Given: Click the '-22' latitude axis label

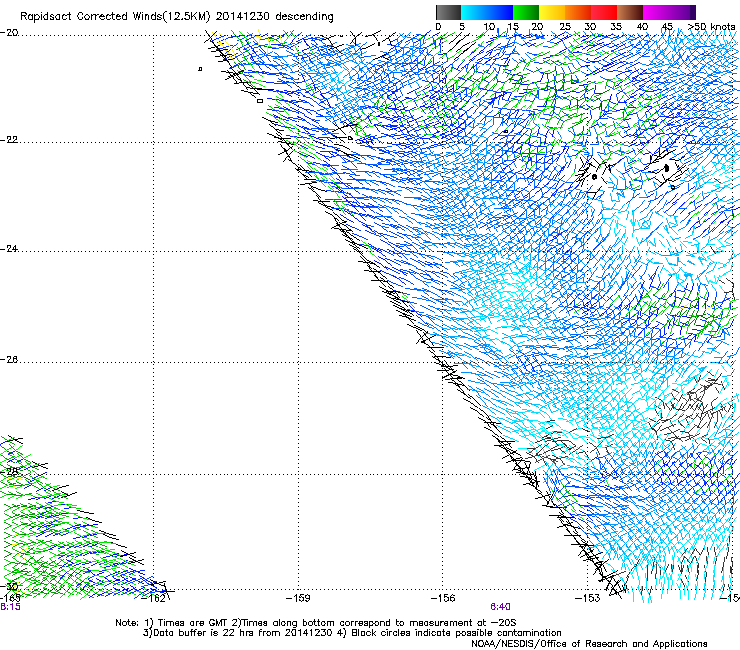Looking at the screenshot, I should coord(9,140).
